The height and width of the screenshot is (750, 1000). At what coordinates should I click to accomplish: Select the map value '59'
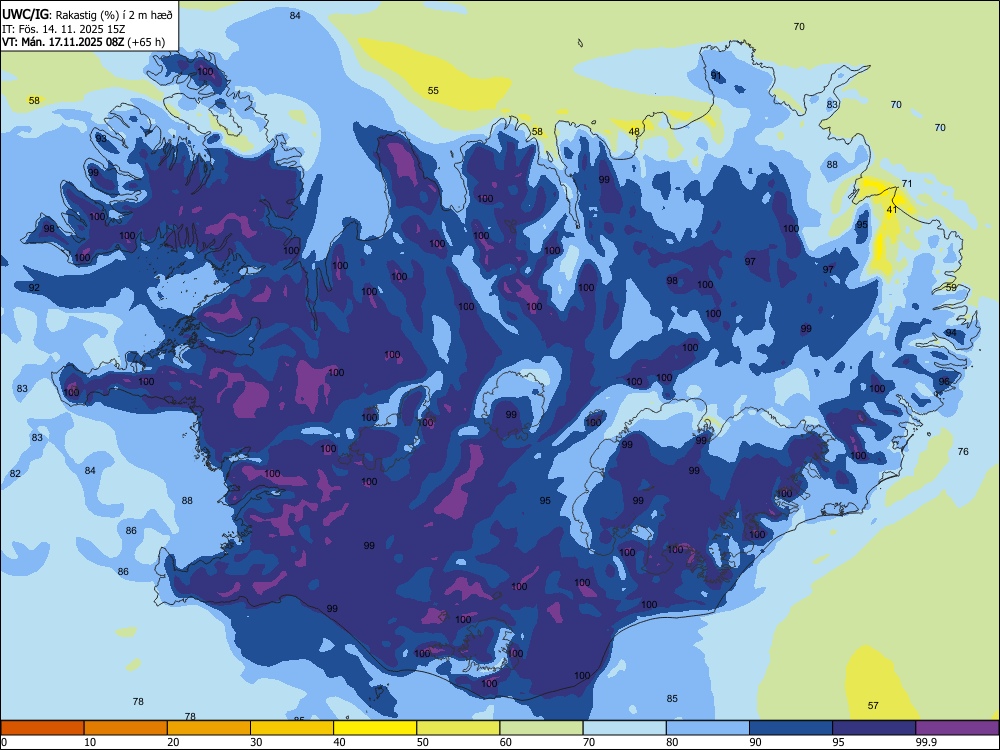[x=951, y=288]
